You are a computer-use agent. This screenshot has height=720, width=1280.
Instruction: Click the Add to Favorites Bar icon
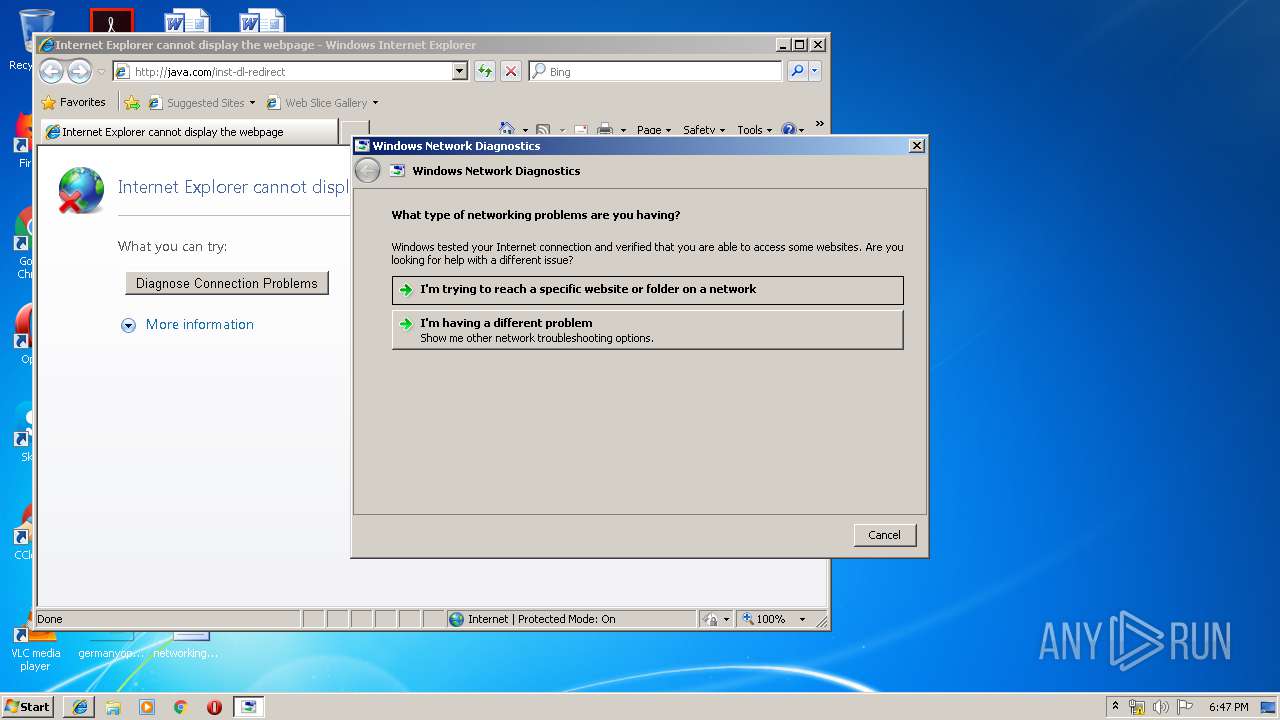point(131,102)
